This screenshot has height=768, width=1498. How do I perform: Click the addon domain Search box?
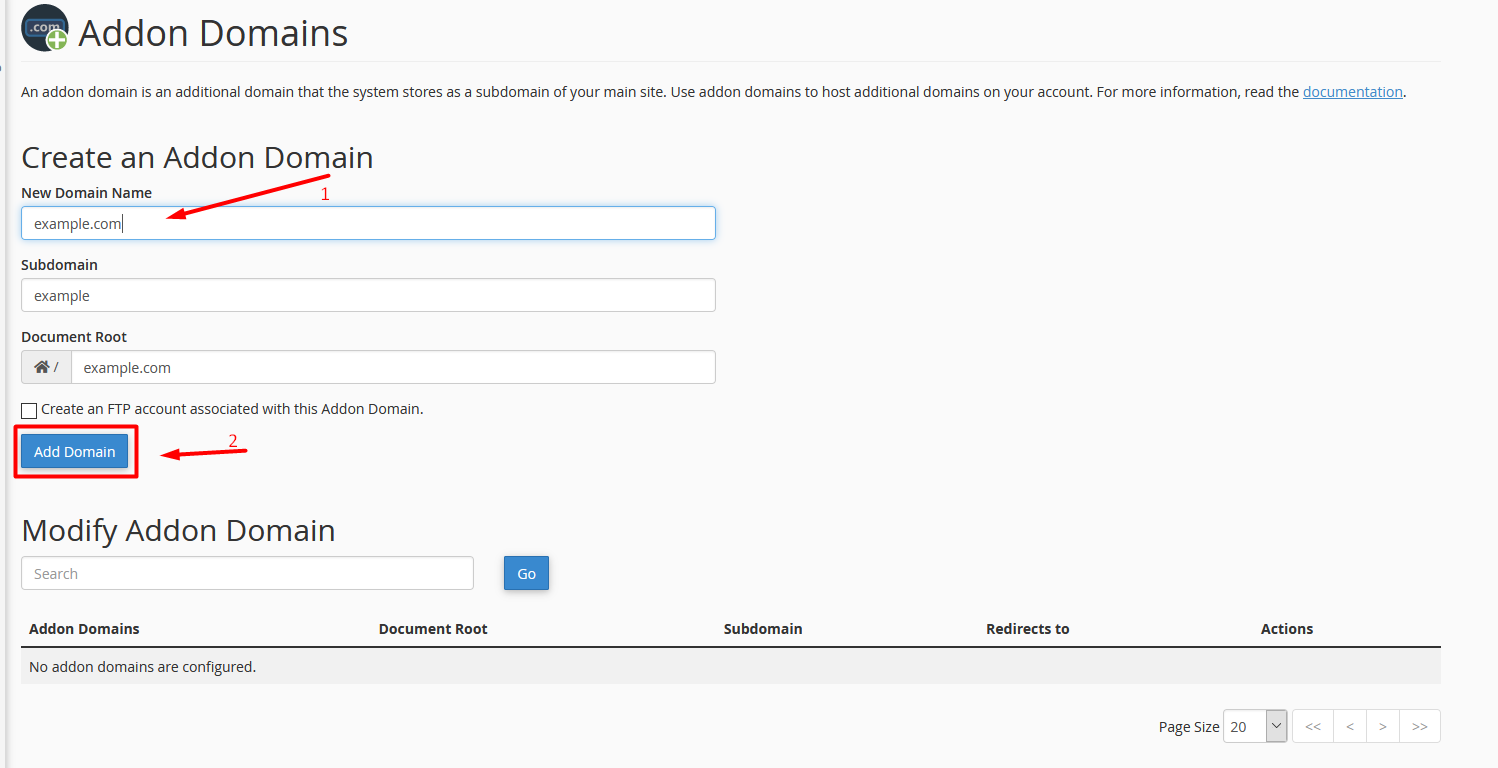(247, 574)
